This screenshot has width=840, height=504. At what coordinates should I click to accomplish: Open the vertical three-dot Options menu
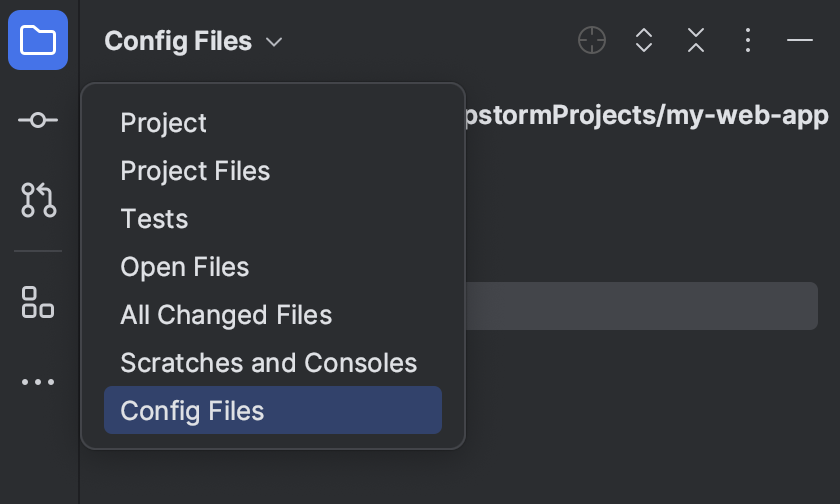click(748, 41)
